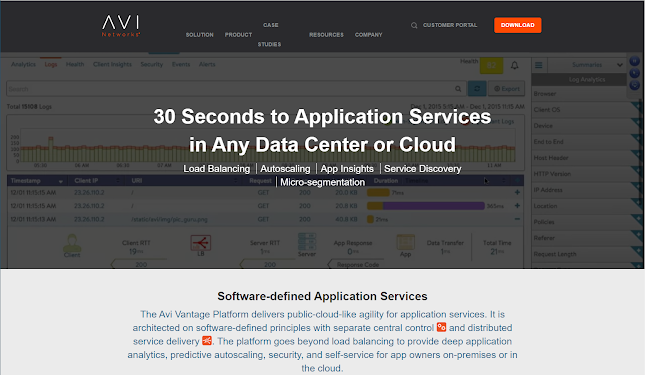Viewport: 645px width, 375px height.
Task: Expand the first log row plus icon
Action: (x=517, y=192)
